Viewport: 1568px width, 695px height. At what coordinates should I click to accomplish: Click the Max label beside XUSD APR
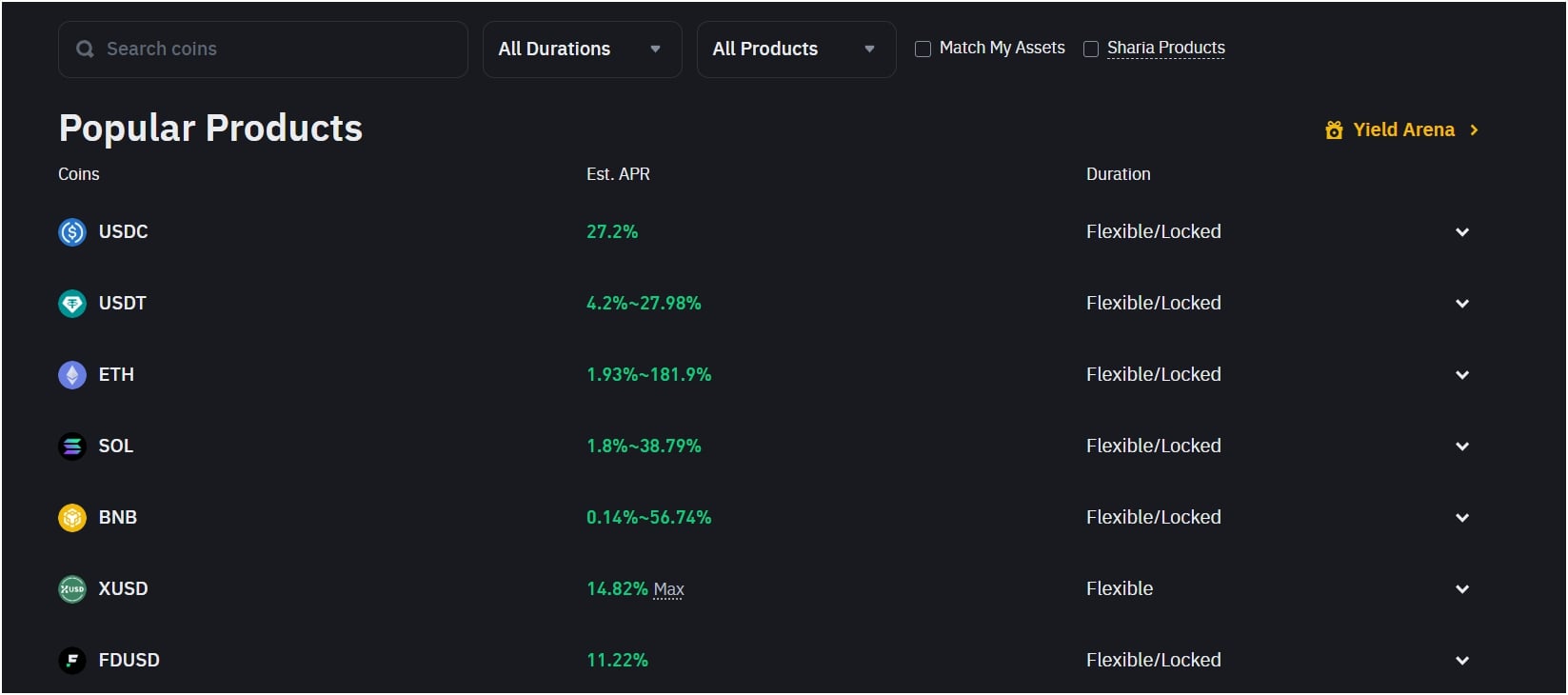point(668,590)
